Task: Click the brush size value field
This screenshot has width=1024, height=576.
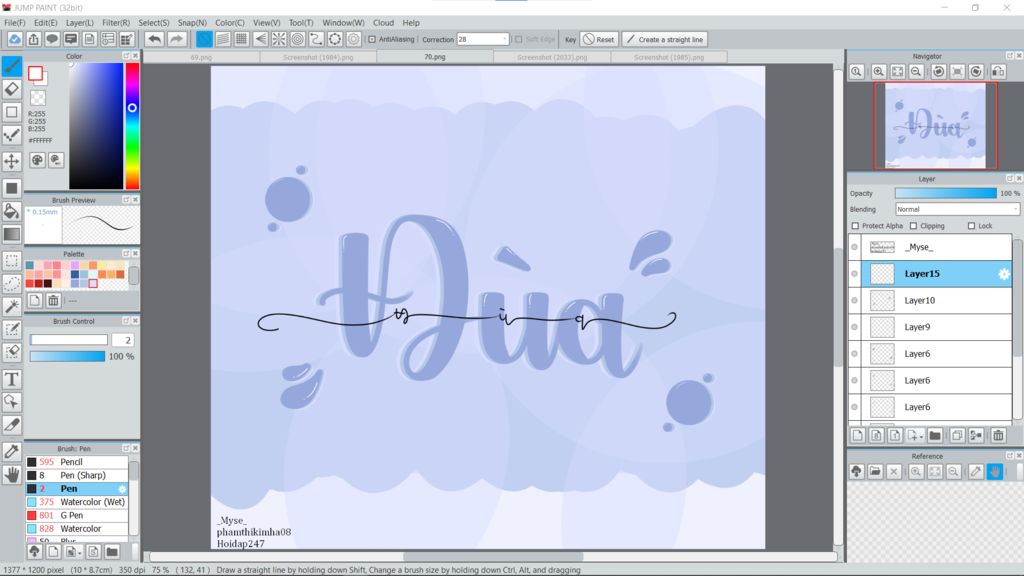Action: click(x=122, y=340)
